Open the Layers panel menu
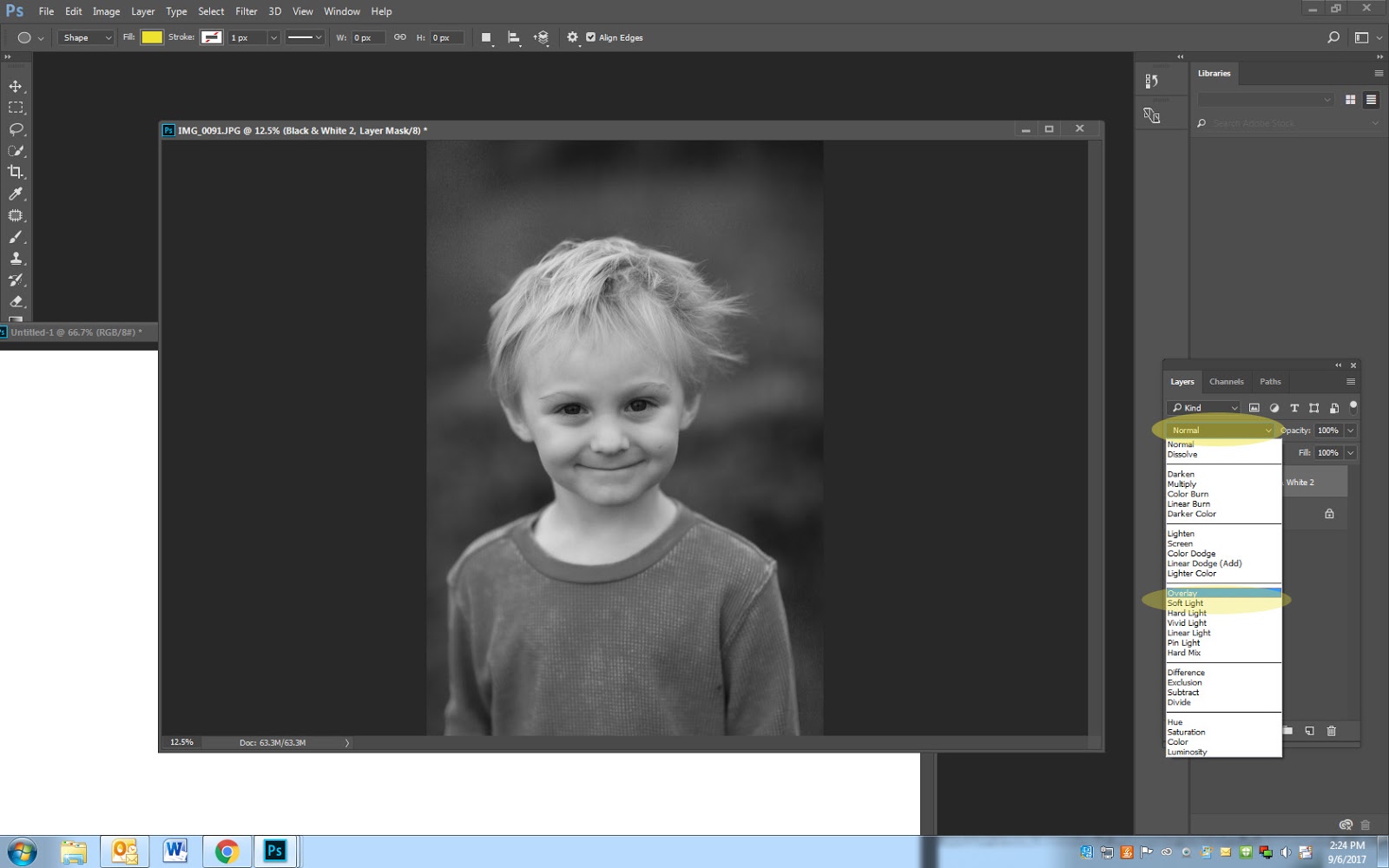Image resolution: width=1389 pixels, height=868 pixels. click(1351, 381)
